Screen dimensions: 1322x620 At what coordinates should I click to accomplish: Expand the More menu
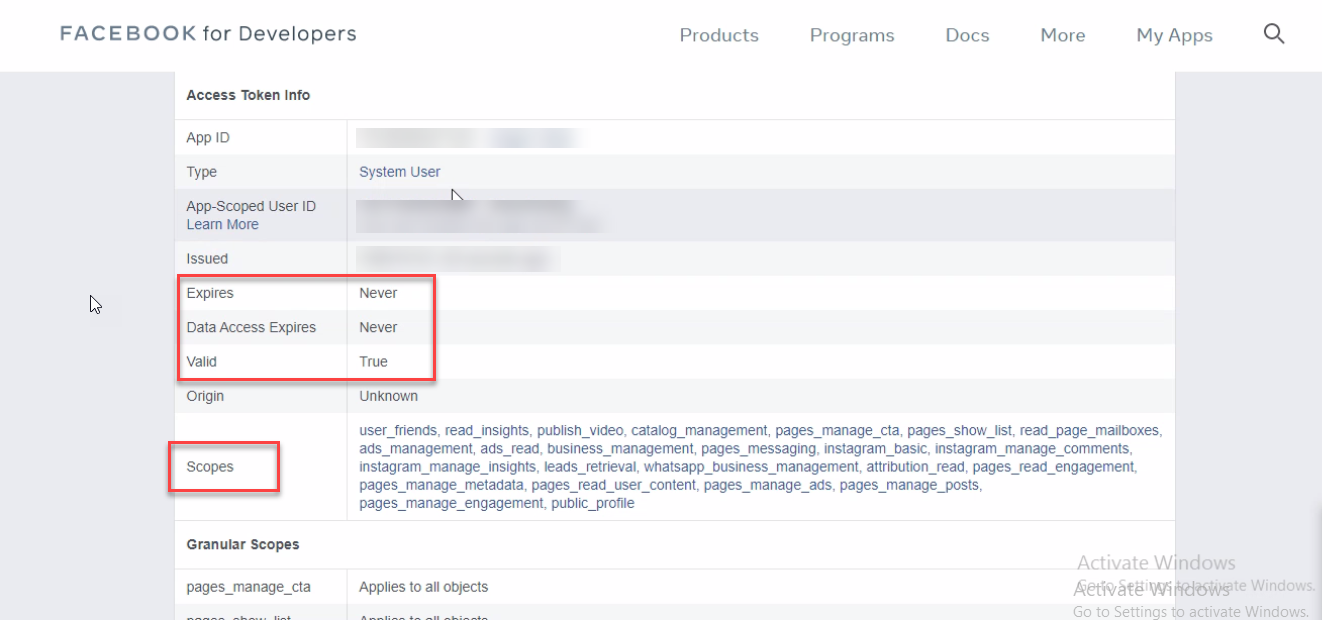[1063, 35]
